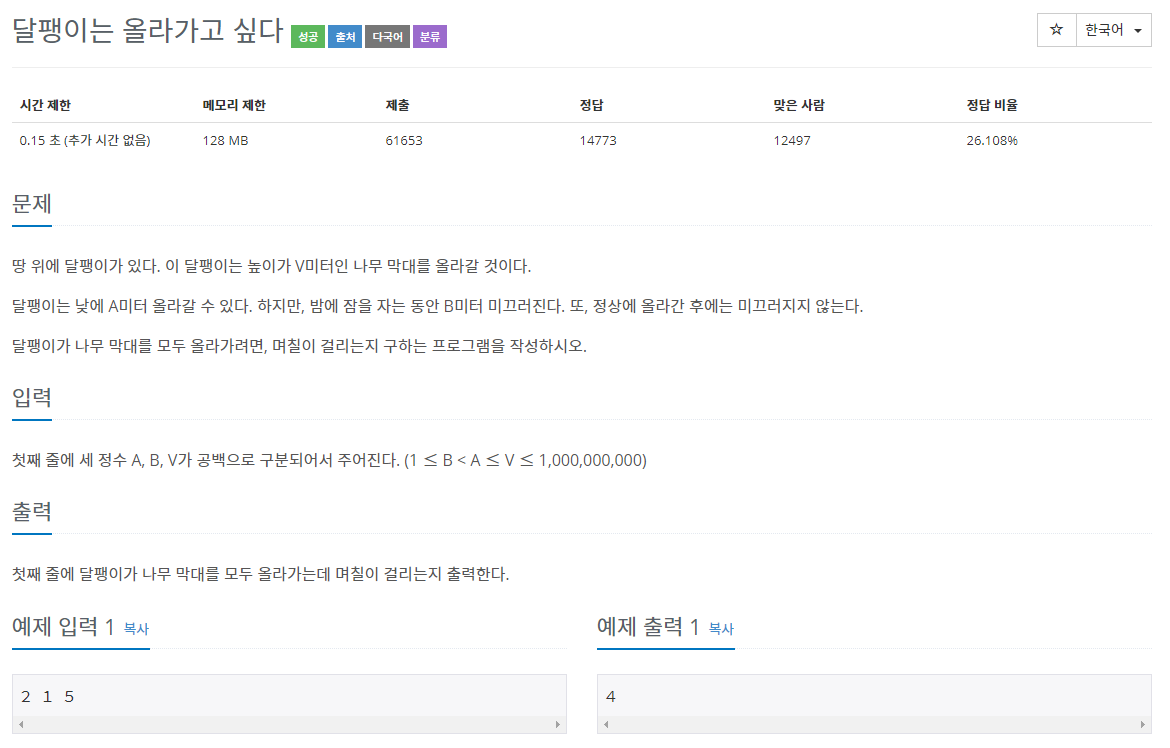The height and width of the screenshot is (748, 1170).
Task: Click the submissions count '61653'
Action: click(404, 140)
